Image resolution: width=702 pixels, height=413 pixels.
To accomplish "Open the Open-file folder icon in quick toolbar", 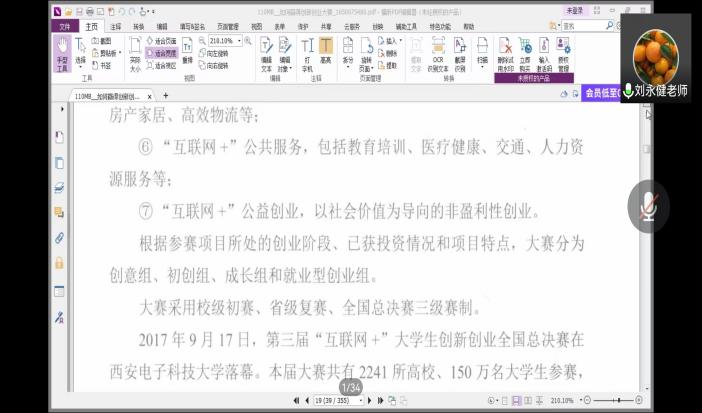I will pos(68,11).
